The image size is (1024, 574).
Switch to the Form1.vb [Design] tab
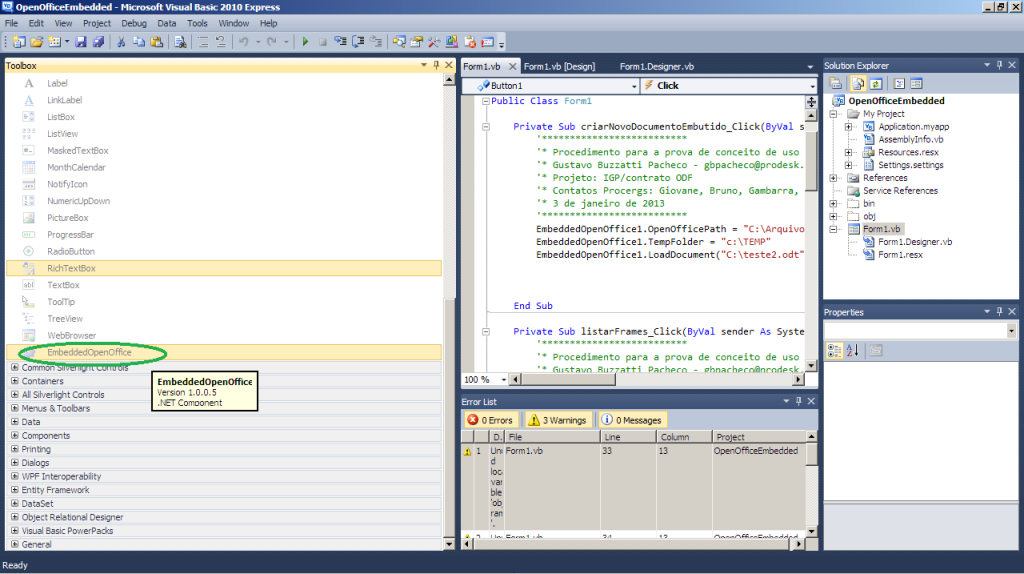click(559, 67)
